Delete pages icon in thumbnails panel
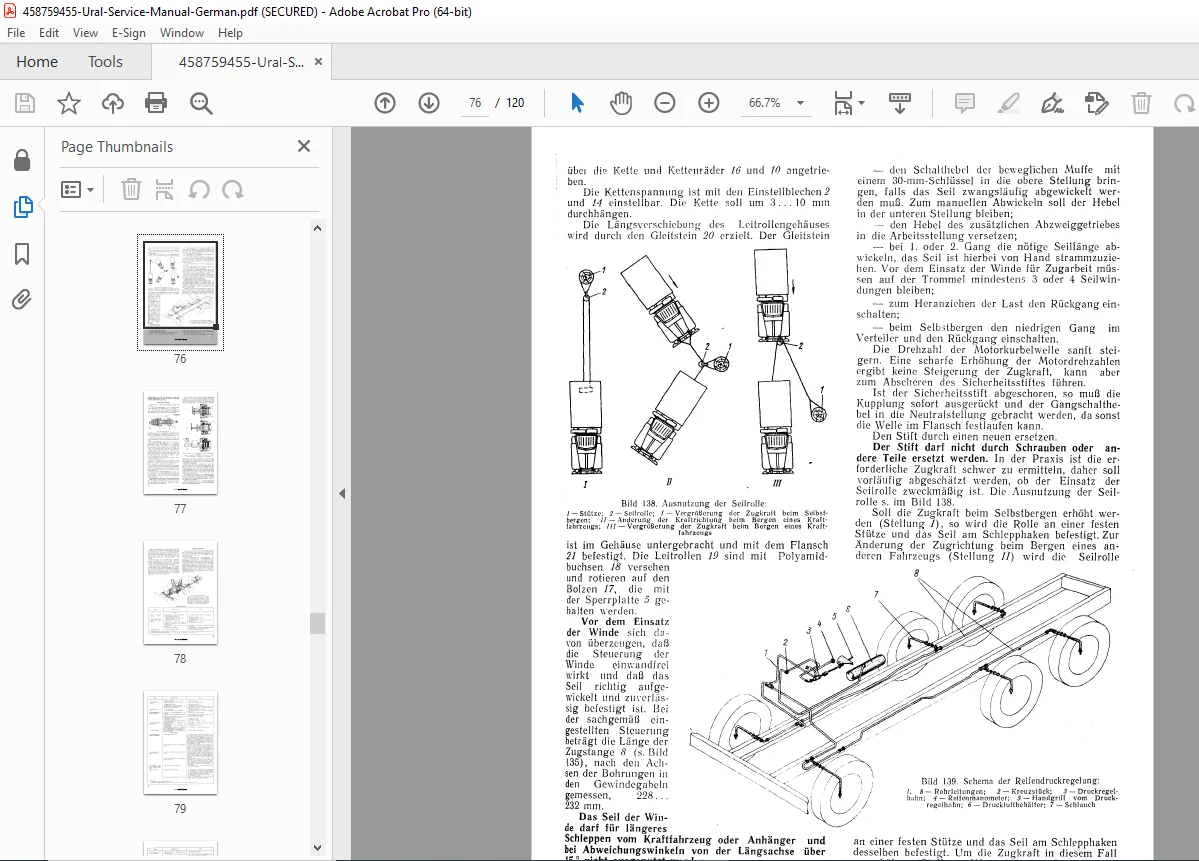1199x861 pixels. (132, 189)
